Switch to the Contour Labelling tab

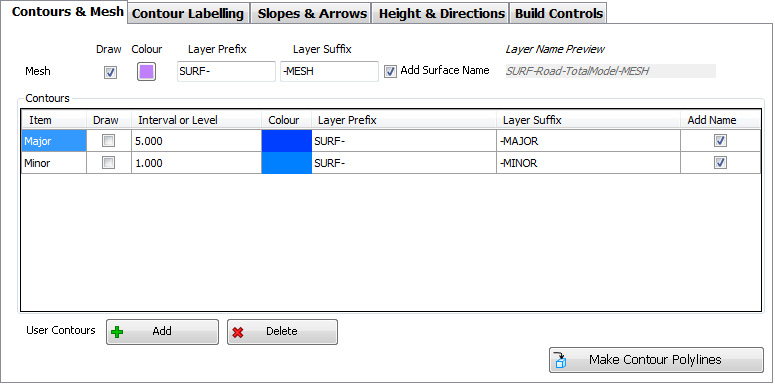pyautogui.click(x=188, y=14)
